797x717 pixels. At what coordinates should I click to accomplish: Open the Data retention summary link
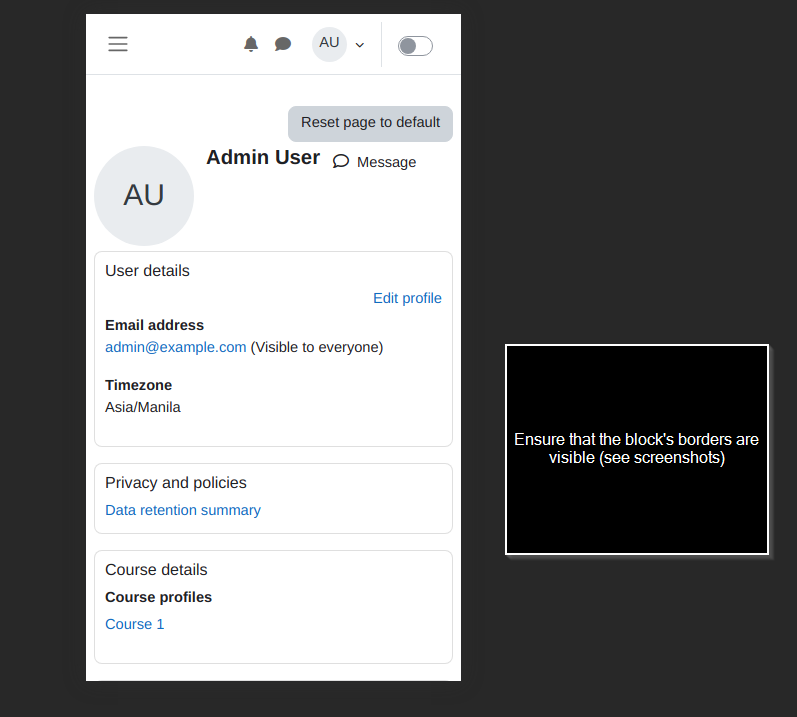(x=183, y=510)
